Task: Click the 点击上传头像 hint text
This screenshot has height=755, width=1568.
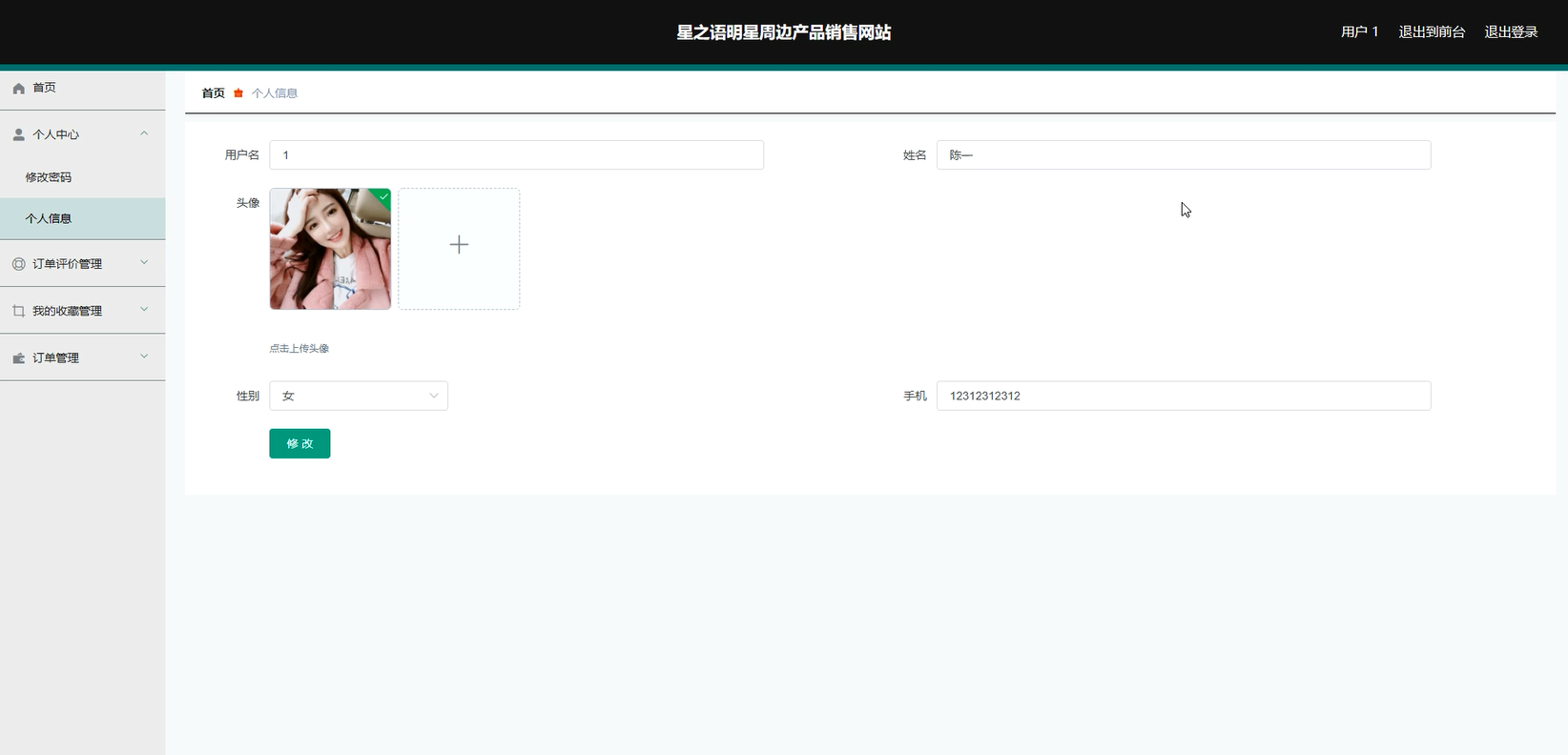Action: (299, 349)
